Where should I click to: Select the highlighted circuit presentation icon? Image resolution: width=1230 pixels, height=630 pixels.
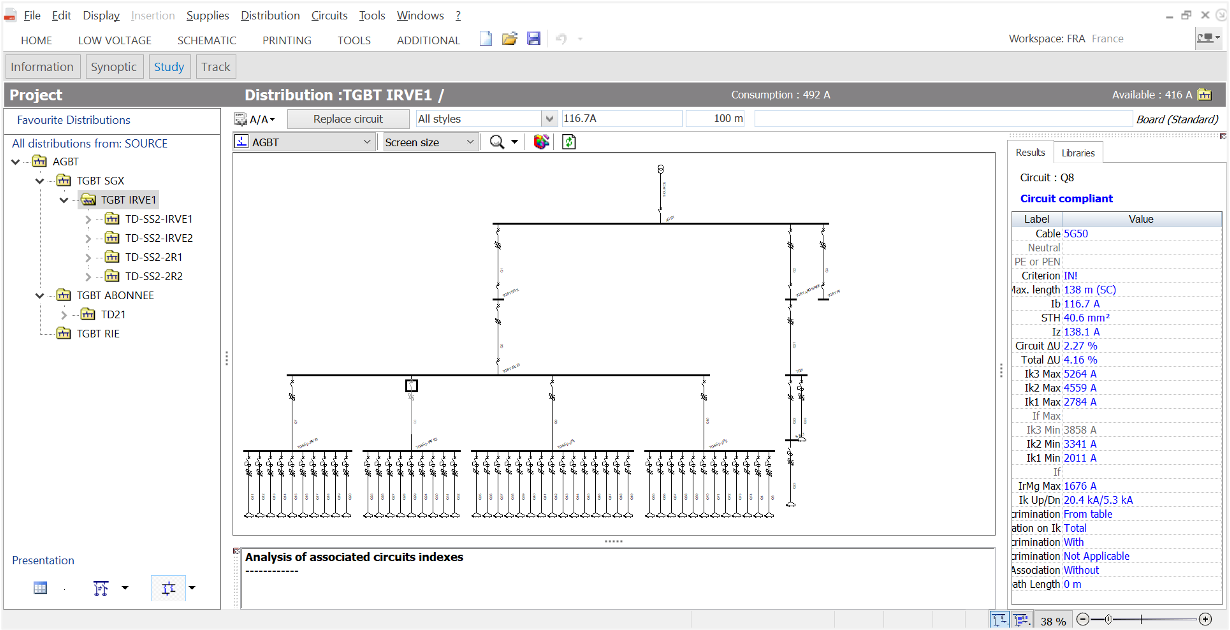click(x=170, y=588)
